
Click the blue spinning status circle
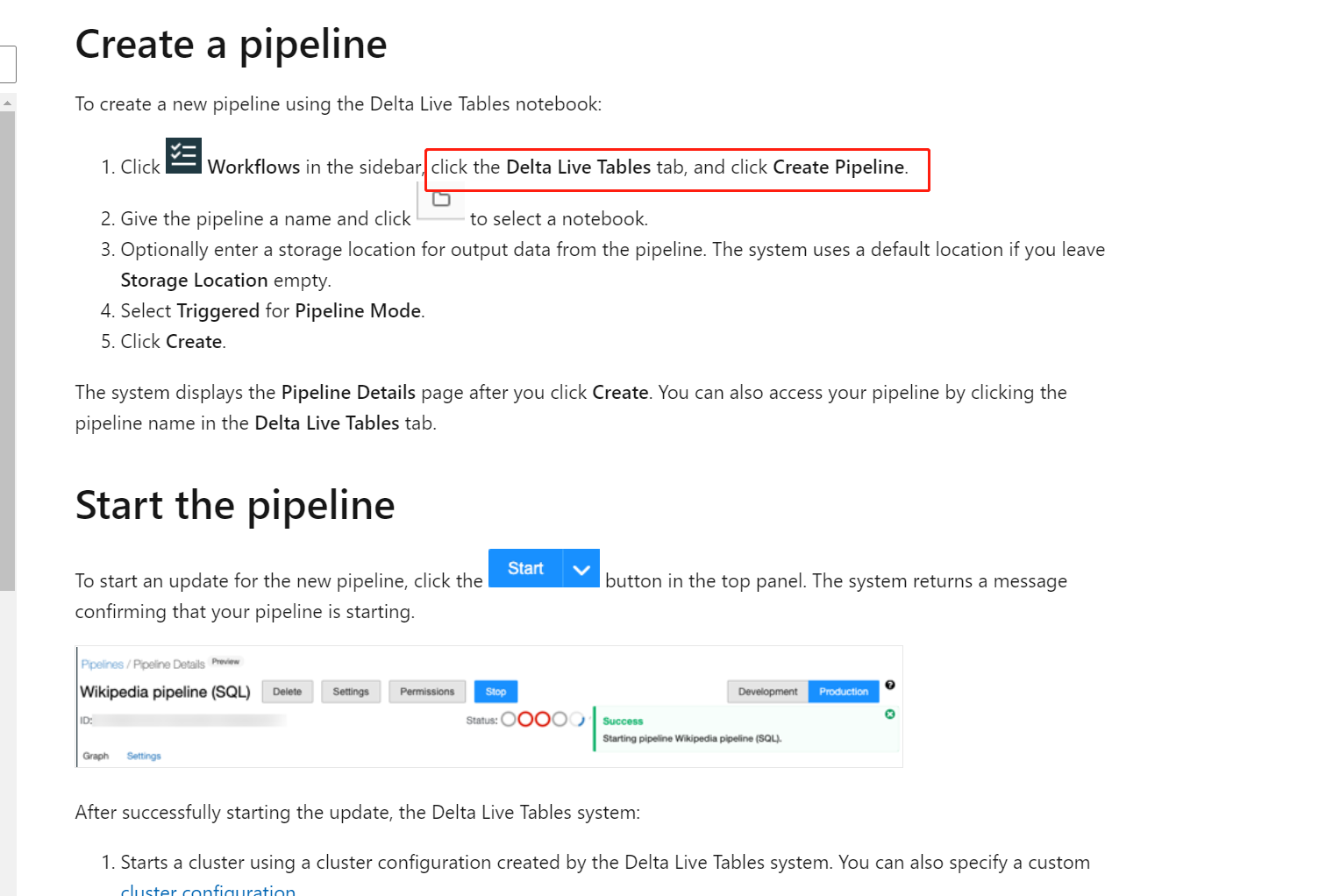tap(578, 719)
